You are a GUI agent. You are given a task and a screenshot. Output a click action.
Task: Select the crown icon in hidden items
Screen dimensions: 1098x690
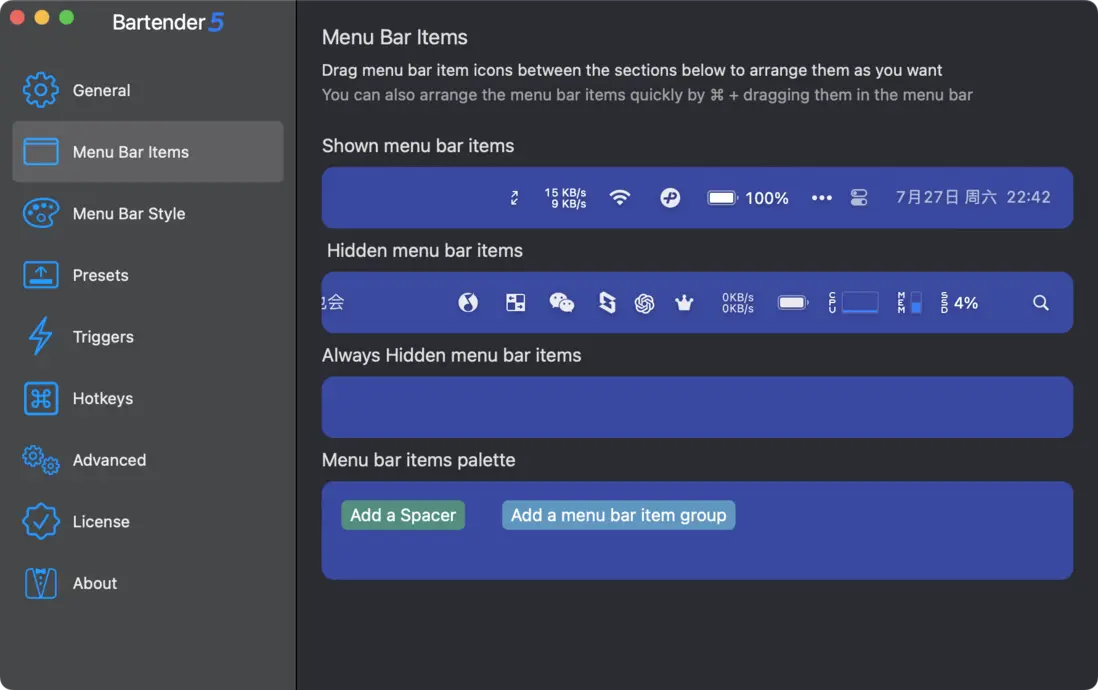tap(684, 303)
